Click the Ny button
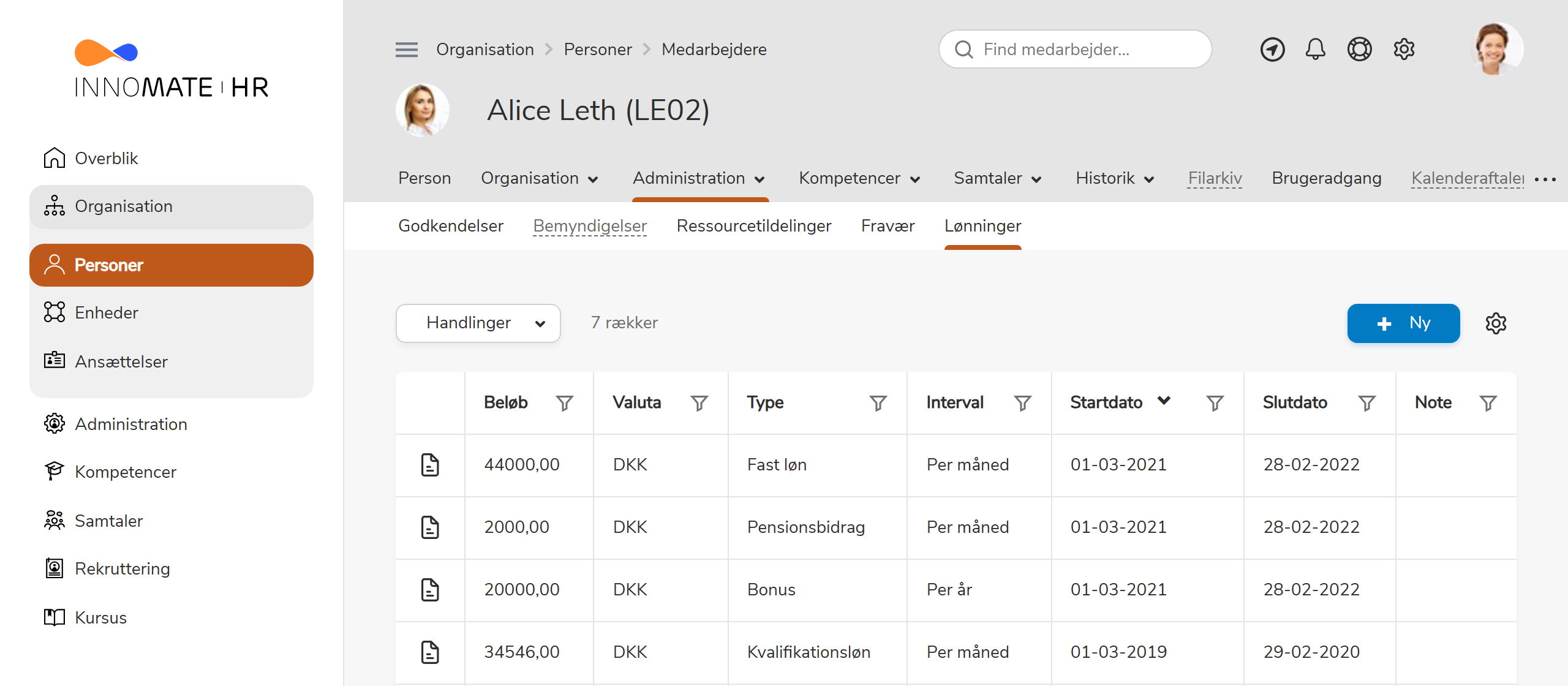1568x686 pixels. [x=1403, y=323]
